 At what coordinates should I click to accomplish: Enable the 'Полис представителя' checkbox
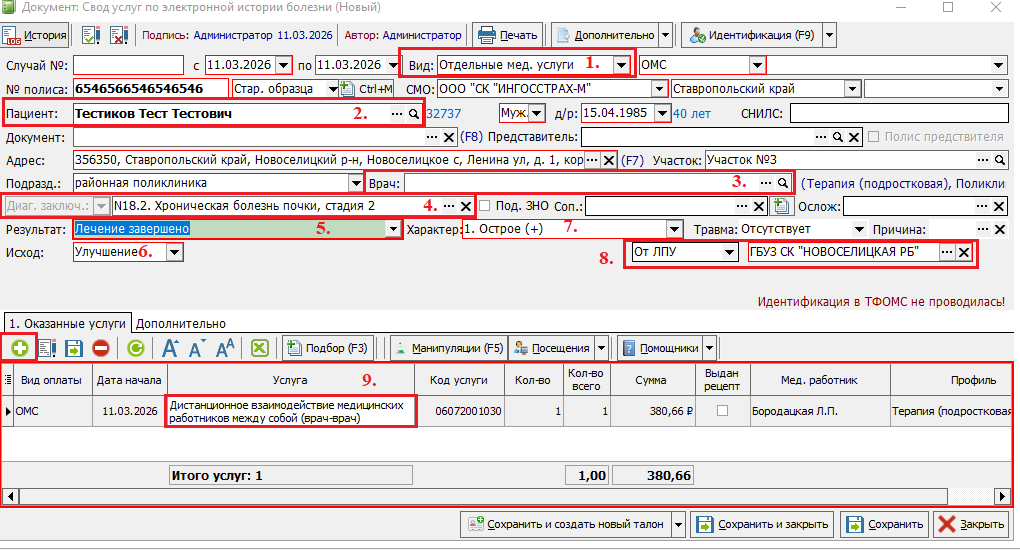(x=876, y=137)
